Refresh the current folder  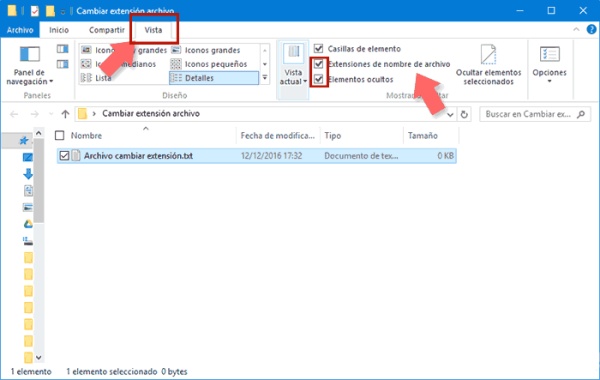pos(464,114)
